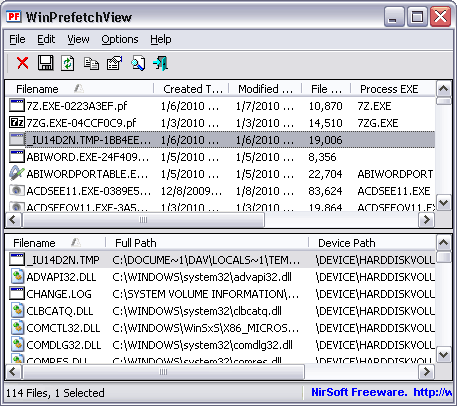Open the Edit menu
This screenshot has width=457, height=406.
[x=46, y=39]
